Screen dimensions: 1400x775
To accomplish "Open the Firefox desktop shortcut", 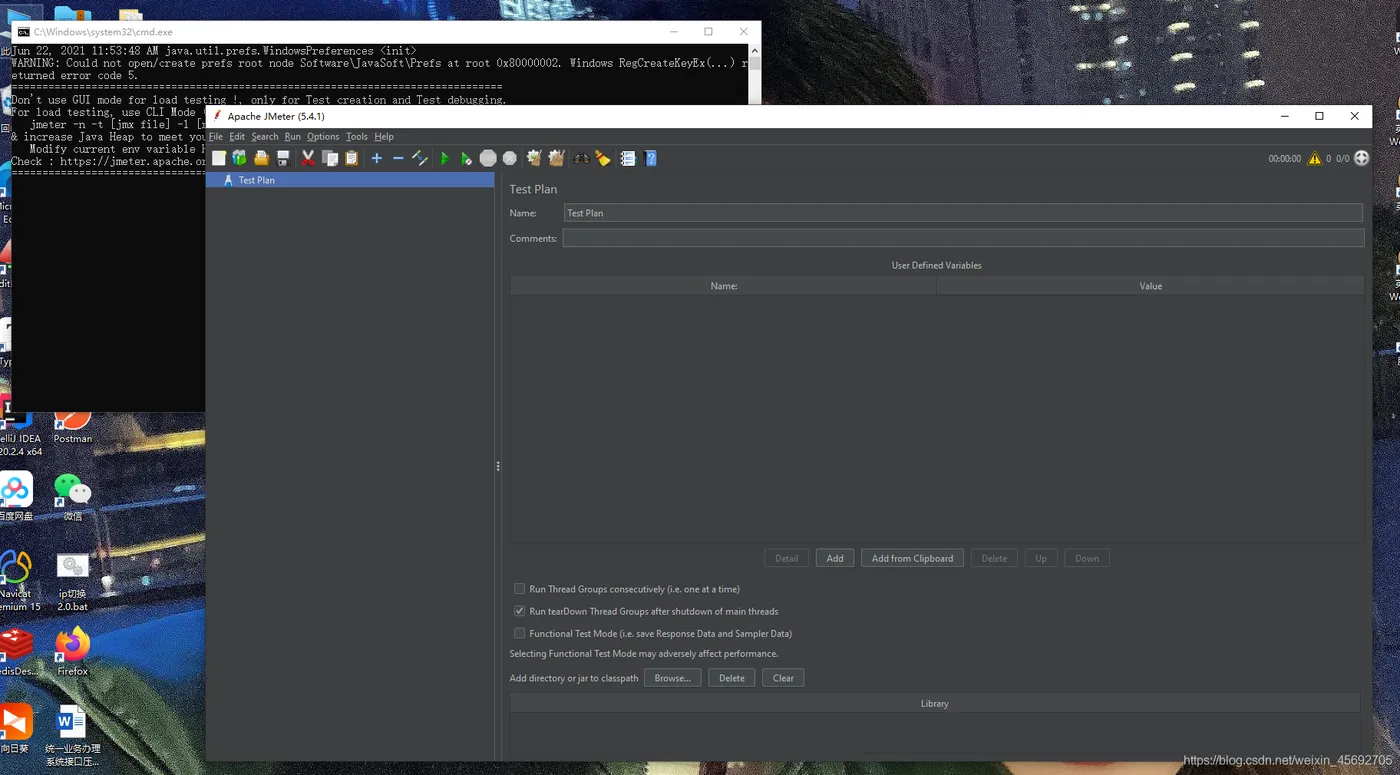I will point(72,652).
